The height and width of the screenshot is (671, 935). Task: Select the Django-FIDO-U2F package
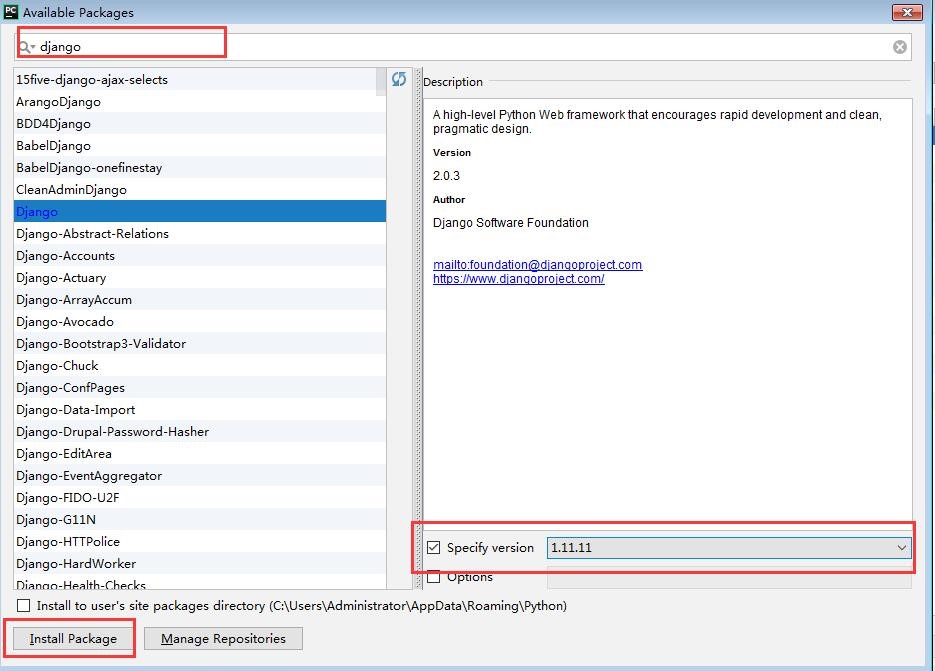pyautogui.click(x=200, y=498)
